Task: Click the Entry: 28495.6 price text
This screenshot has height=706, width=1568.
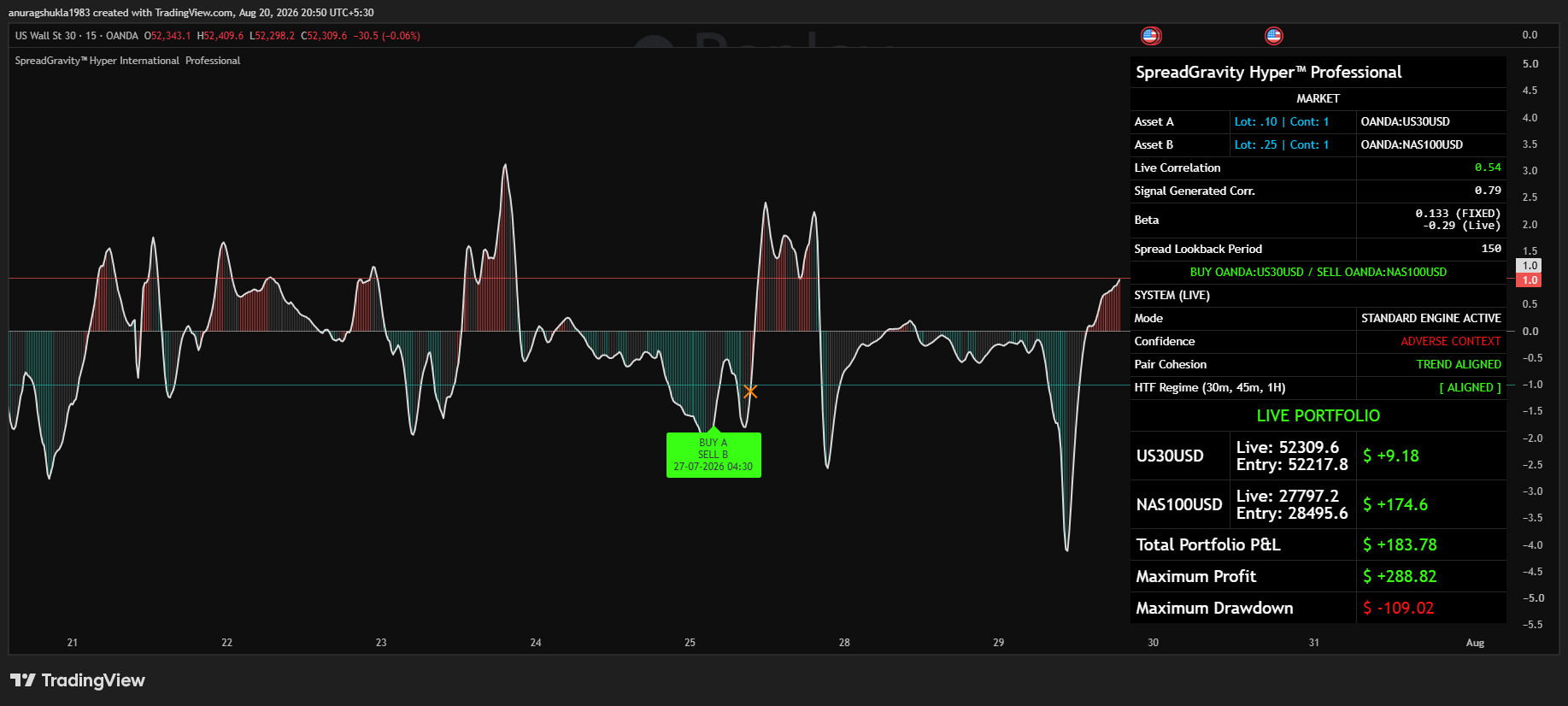Action: (x=1292, y=514)
